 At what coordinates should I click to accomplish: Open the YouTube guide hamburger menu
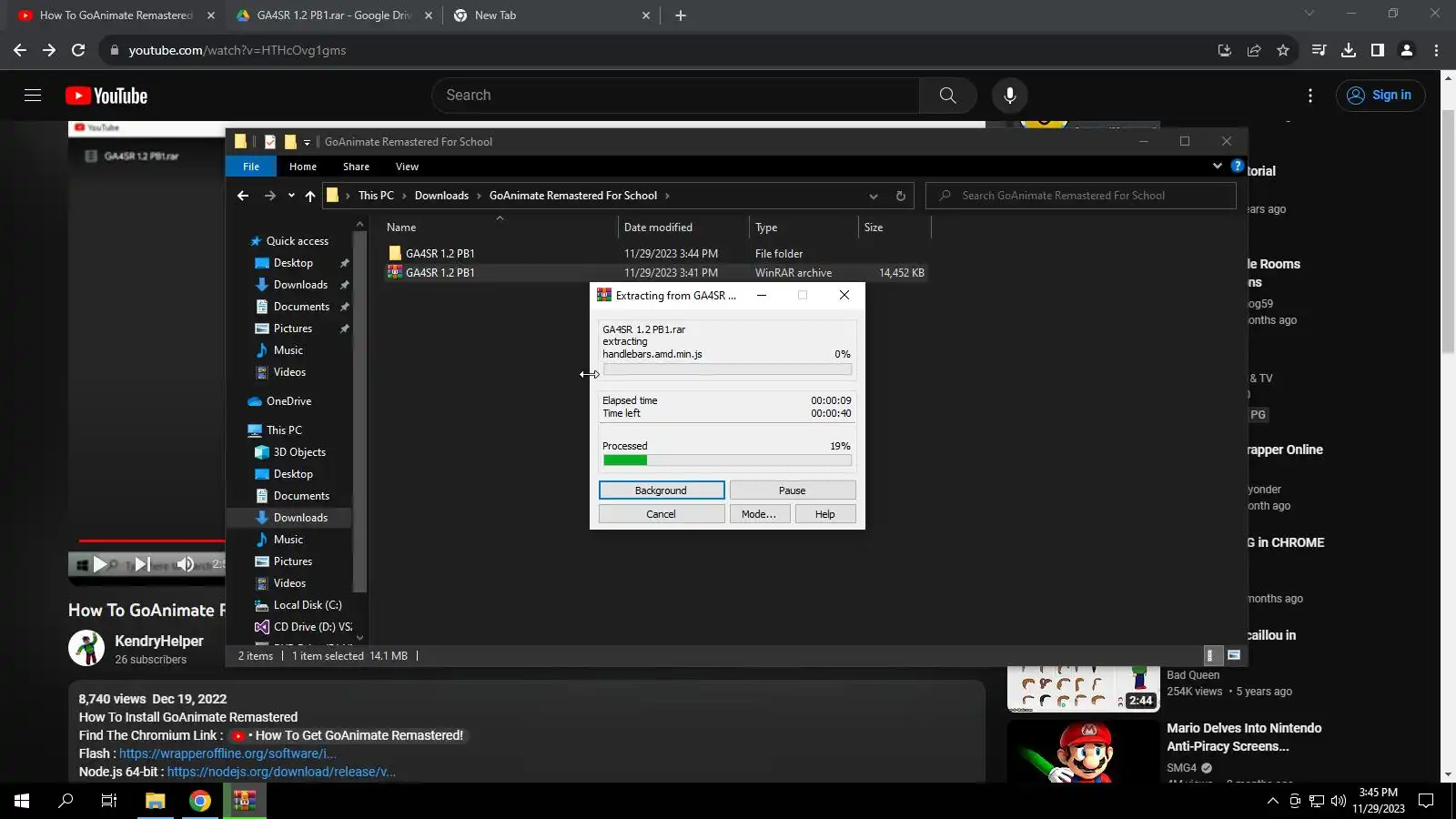point(33,96)
